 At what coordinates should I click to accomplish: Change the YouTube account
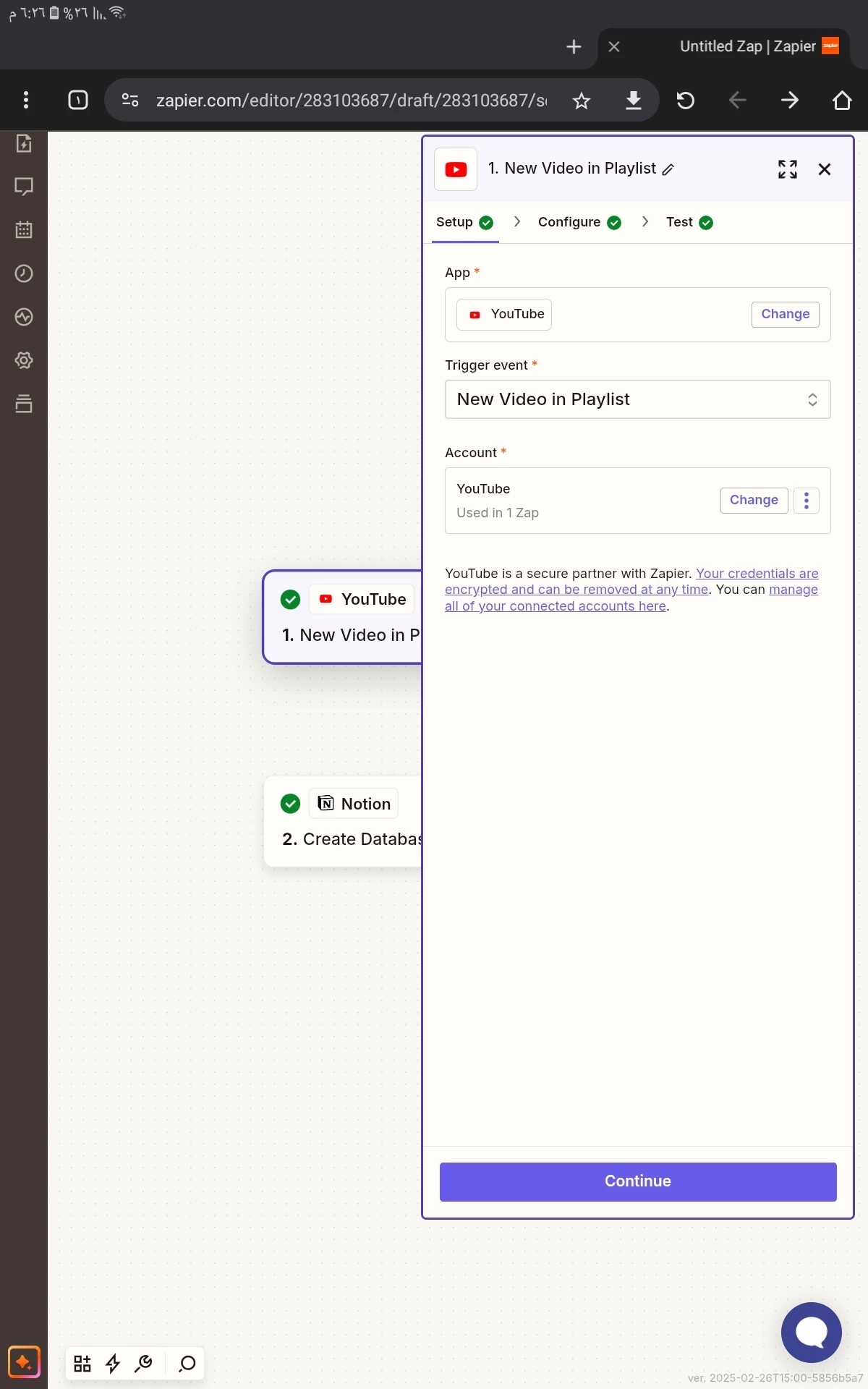754,500
